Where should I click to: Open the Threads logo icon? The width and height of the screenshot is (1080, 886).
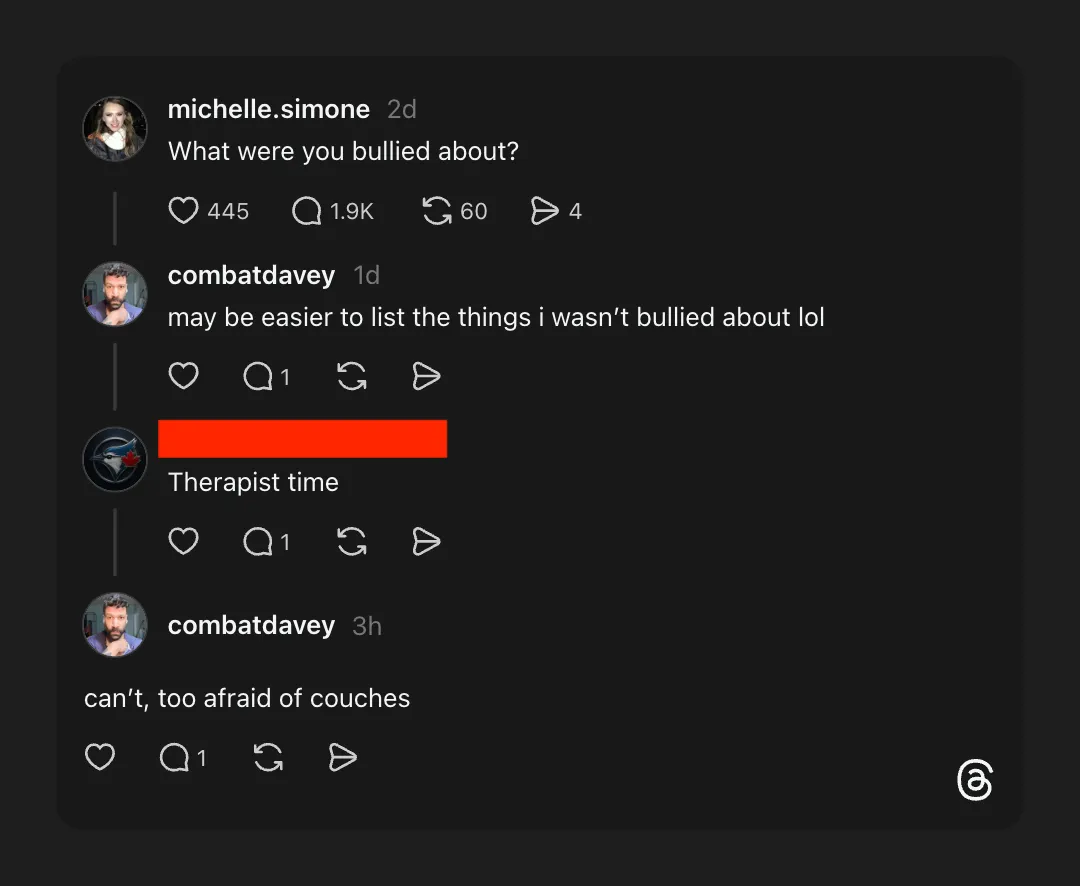[x=975, y=781]
